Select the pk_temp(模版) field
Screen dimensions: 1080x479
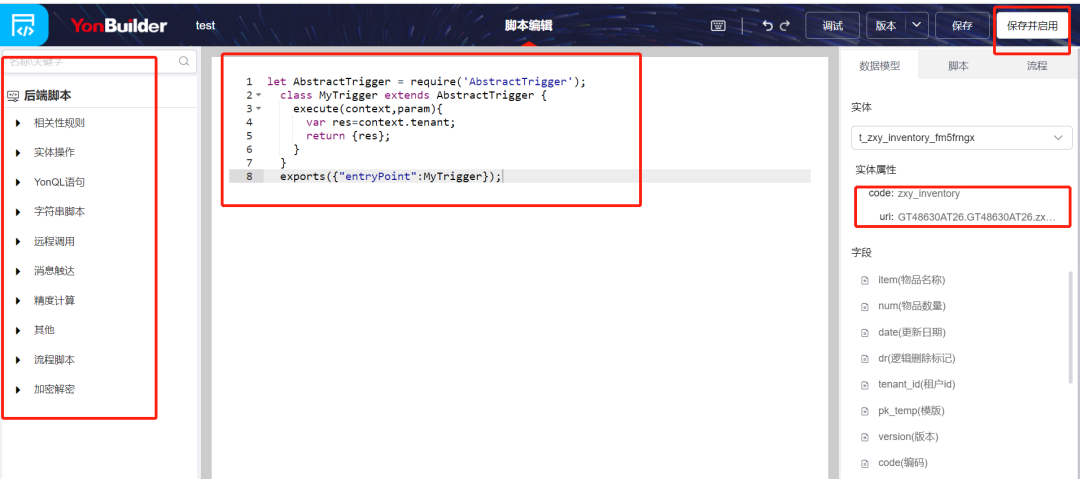coord(911,411)
